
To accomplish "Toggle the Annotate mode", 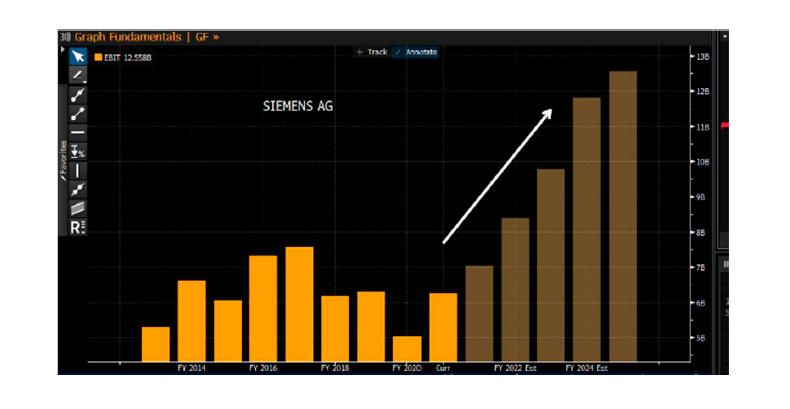I will tap(420, 51).
